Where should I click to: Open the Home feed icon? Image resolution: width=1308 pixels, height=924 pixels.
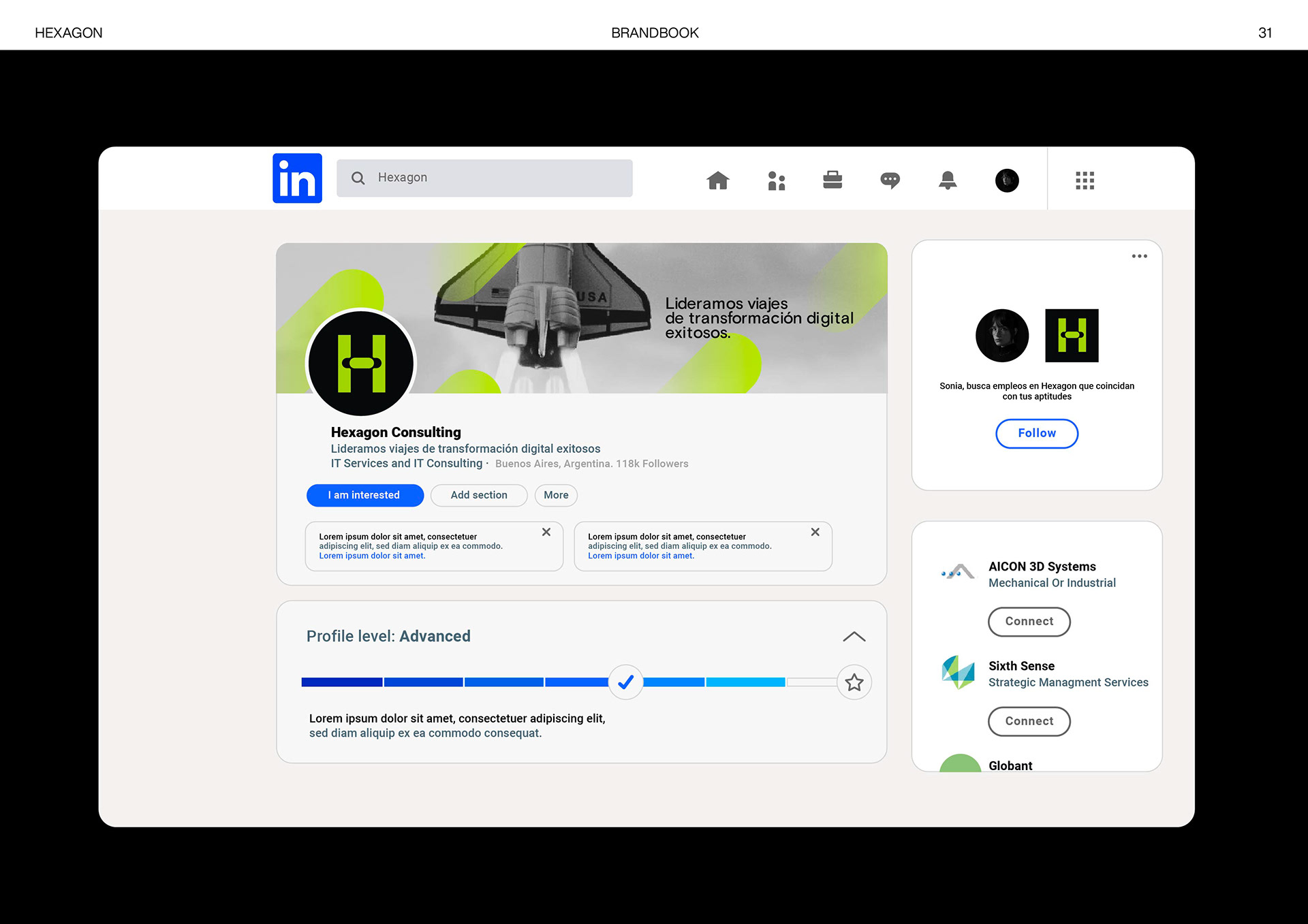point(717,180)
